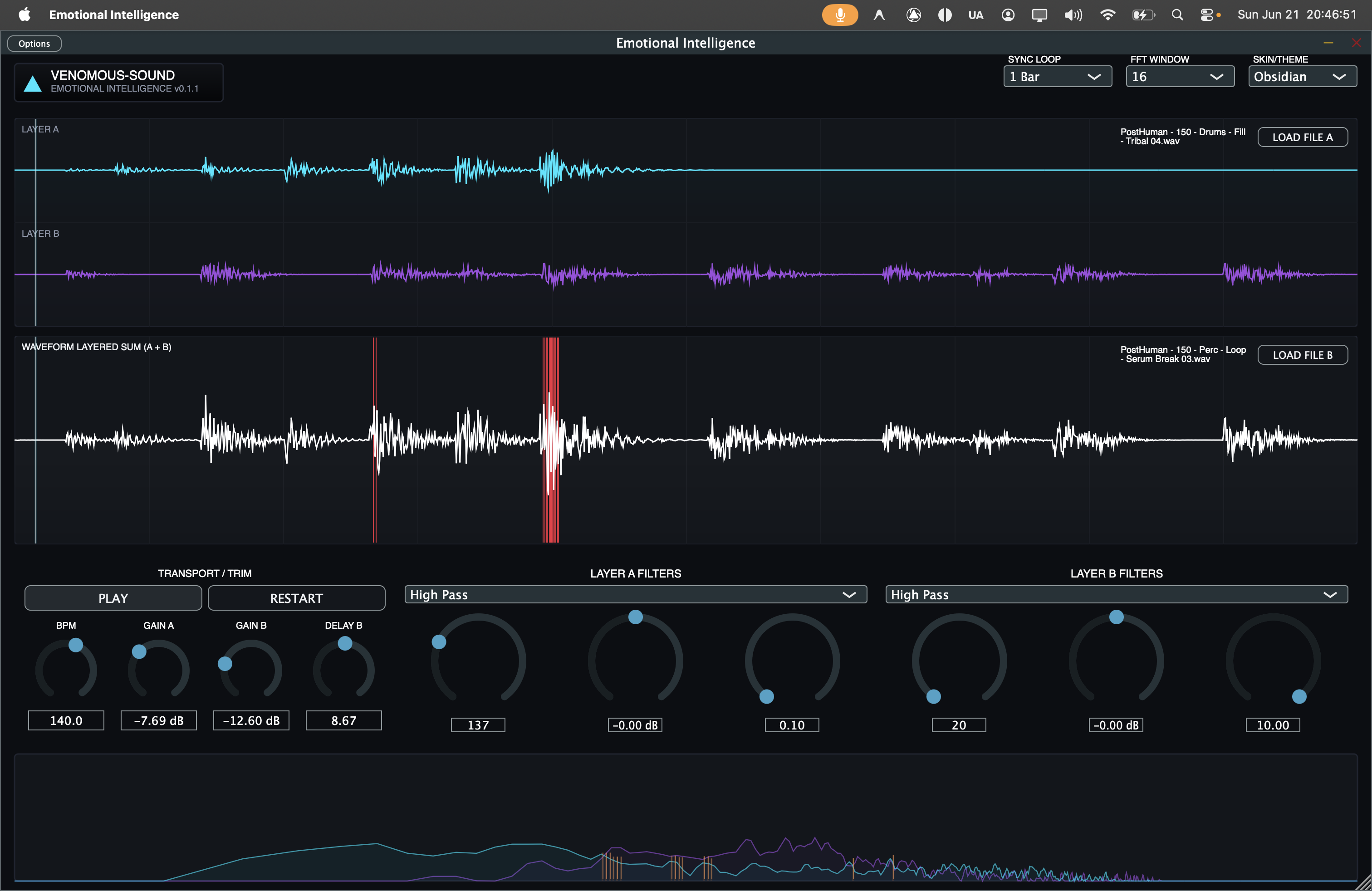Open the Emotional Intelligence app menu

tap(113, 15)
